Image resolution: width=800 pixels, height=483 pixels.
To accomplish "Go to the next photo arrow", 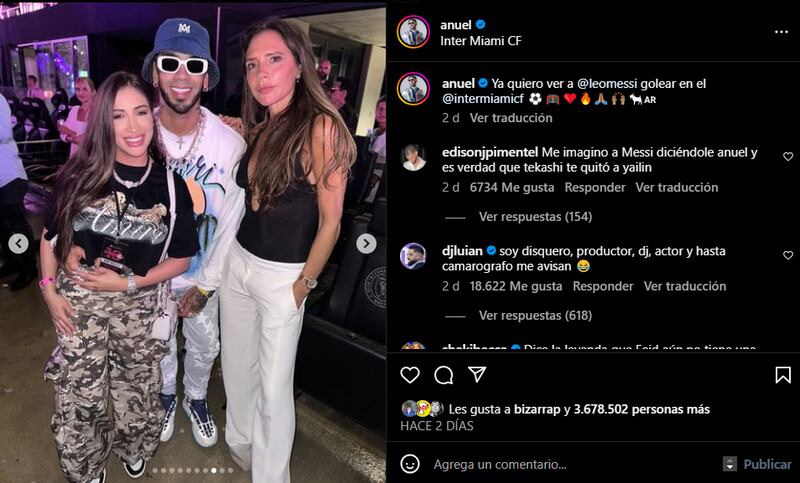I will coord(366,244).
